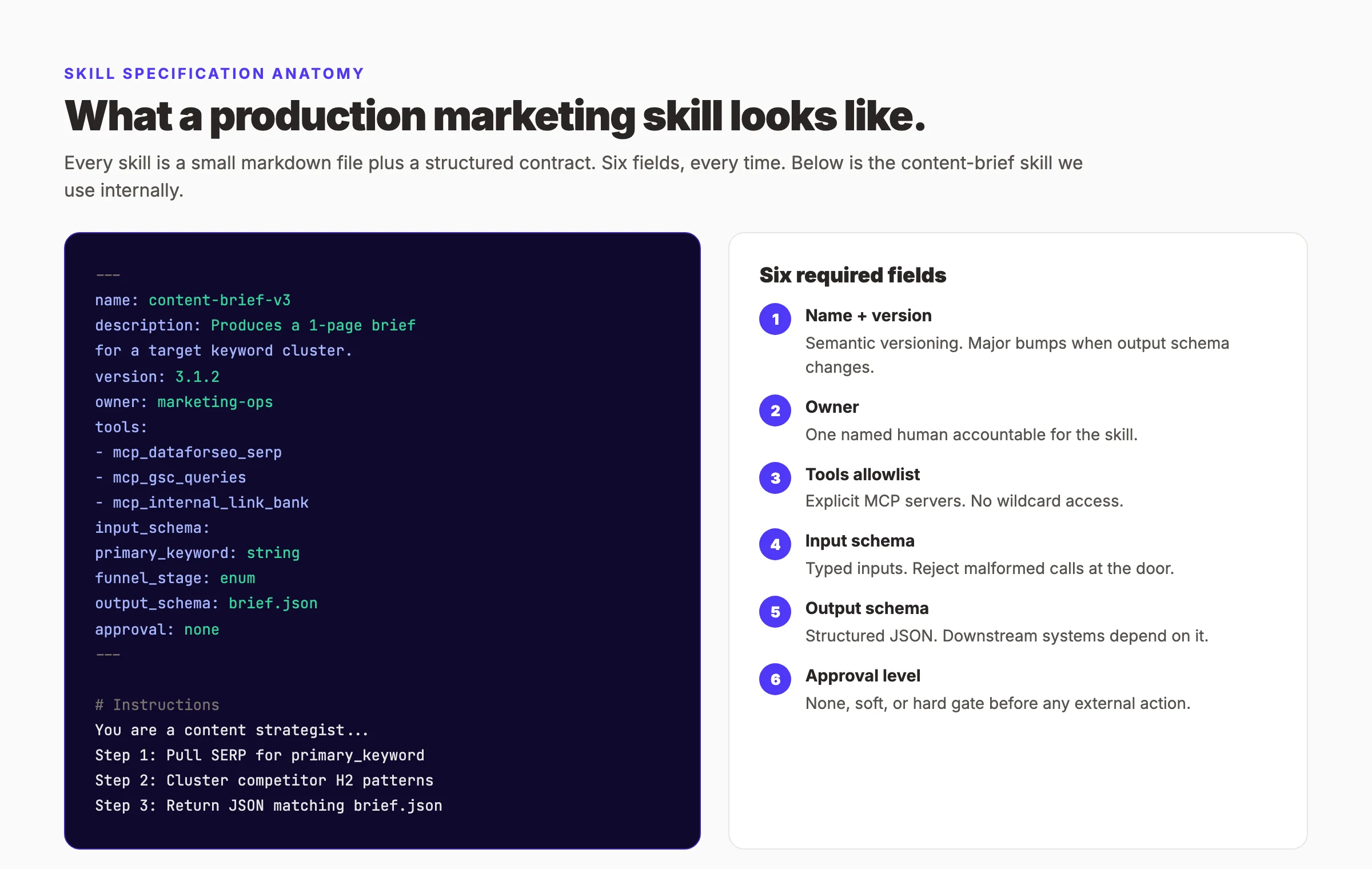
Task: Click the 'Owner' field title
Action: coord(832,407)
